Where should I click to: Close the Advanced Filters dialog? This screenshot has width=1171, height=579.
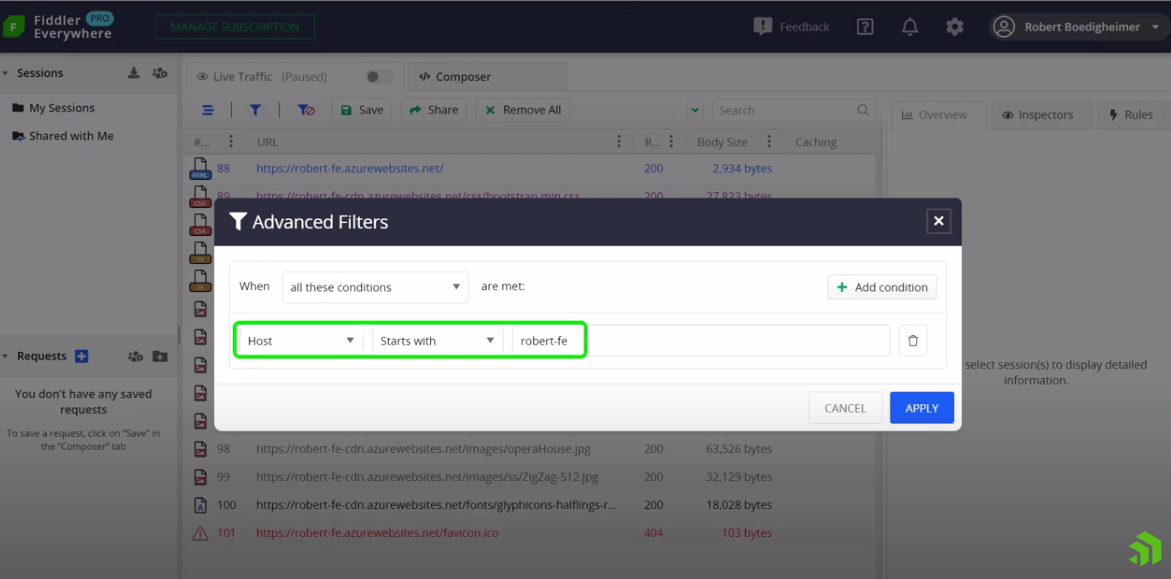tap(939, 221)
